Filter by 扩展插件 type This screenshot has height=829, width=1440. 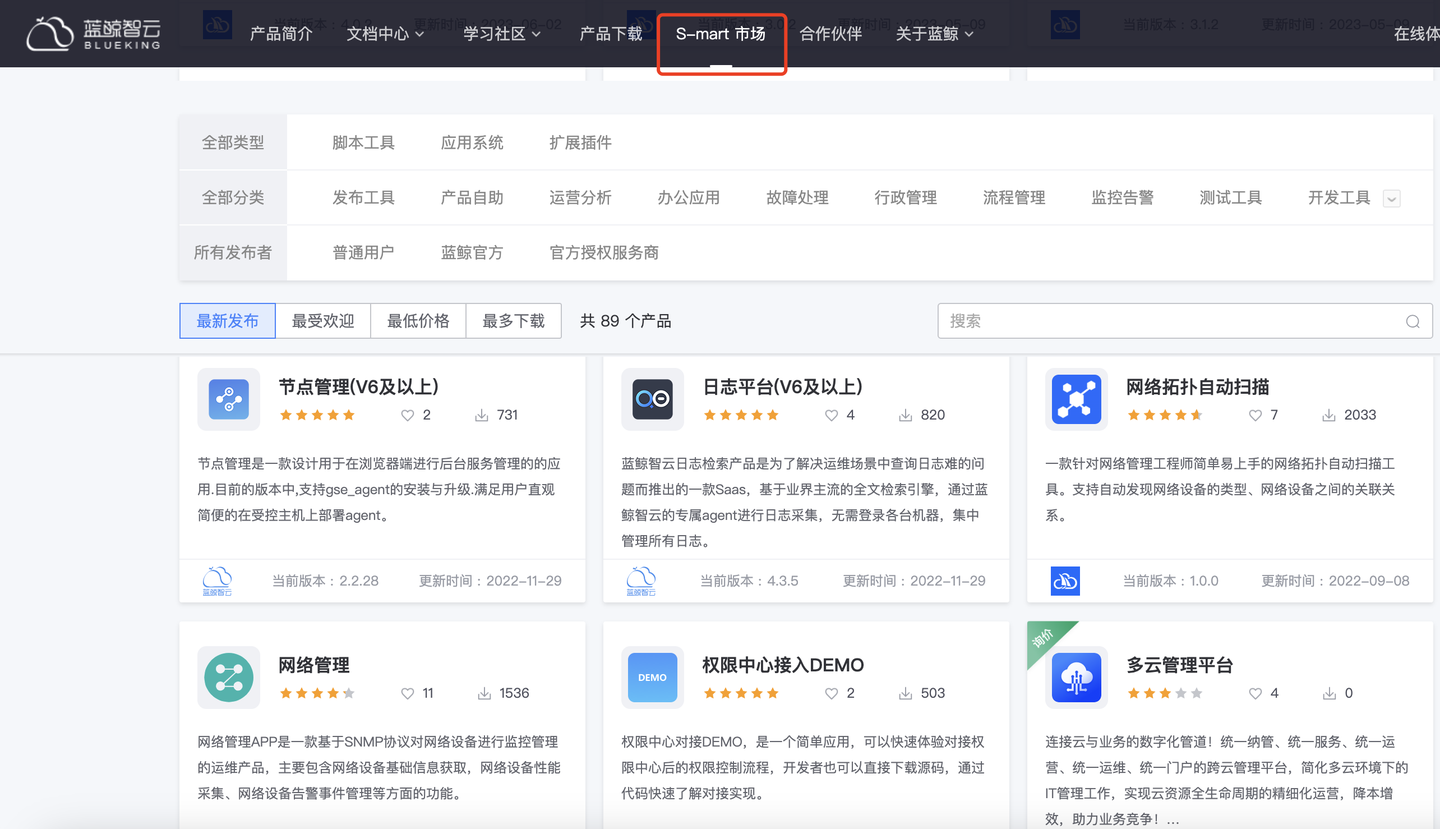[x=581, y=143]
